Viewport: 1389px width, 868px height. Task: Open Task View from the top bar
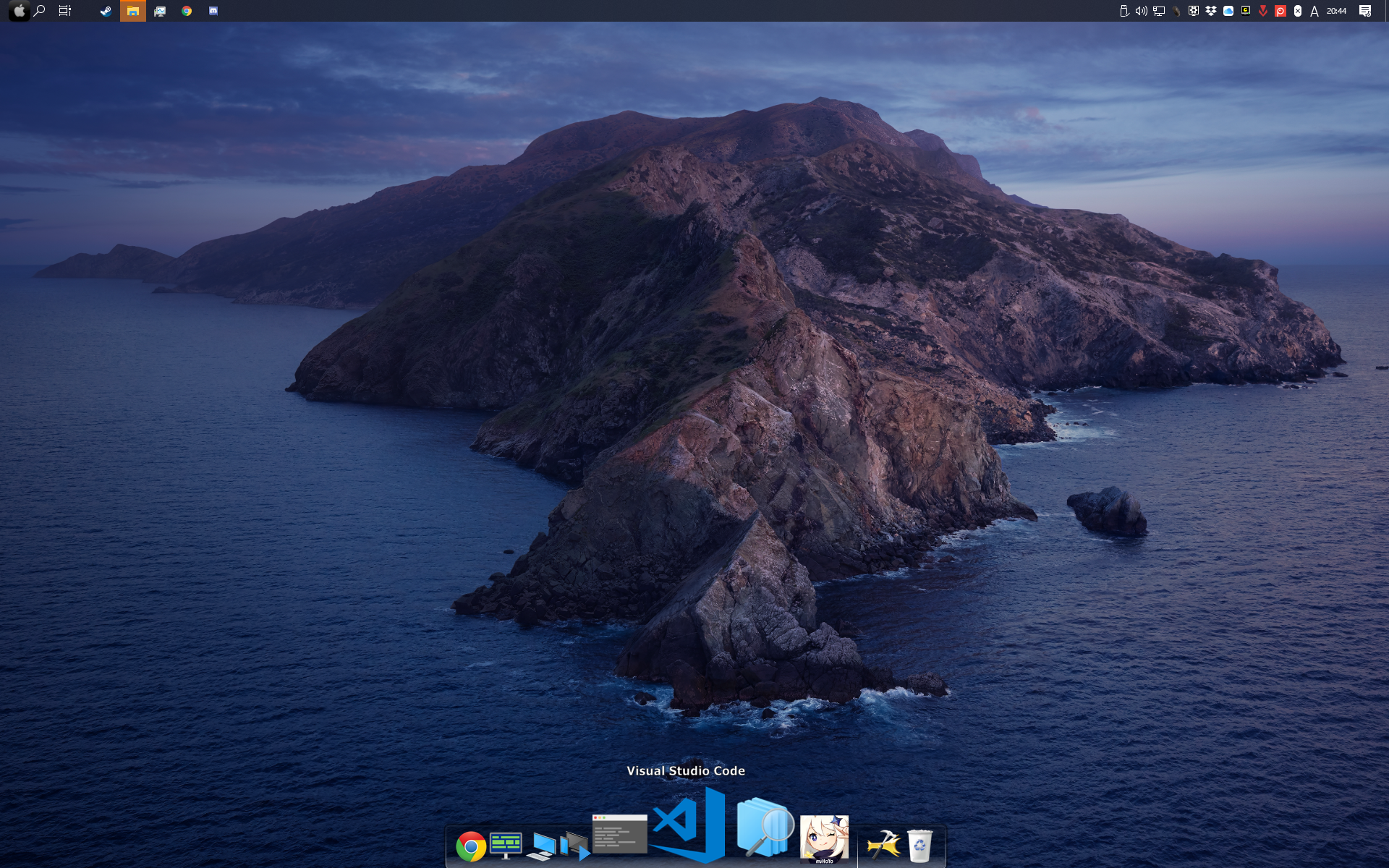click(65, 11)
